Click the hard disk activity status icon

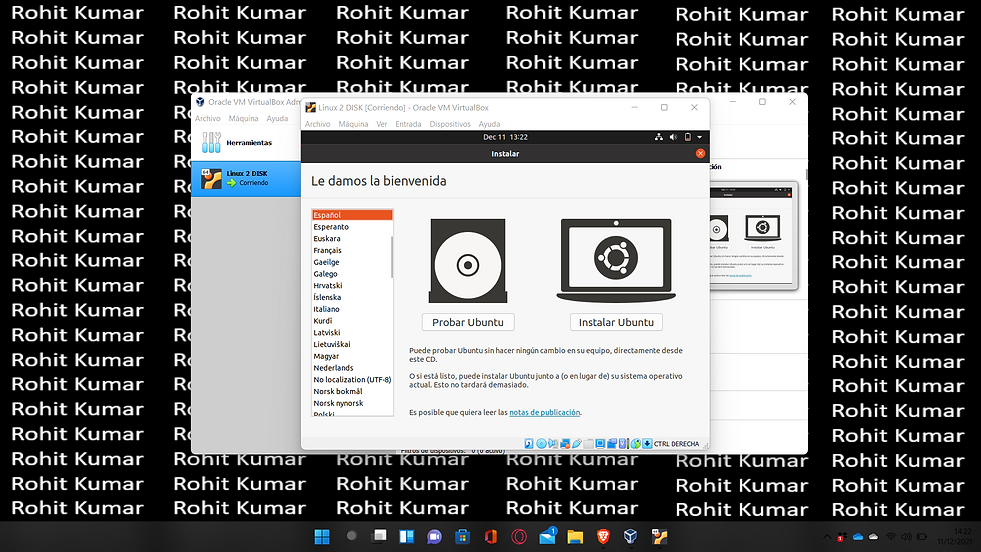[x=529, y=444]
